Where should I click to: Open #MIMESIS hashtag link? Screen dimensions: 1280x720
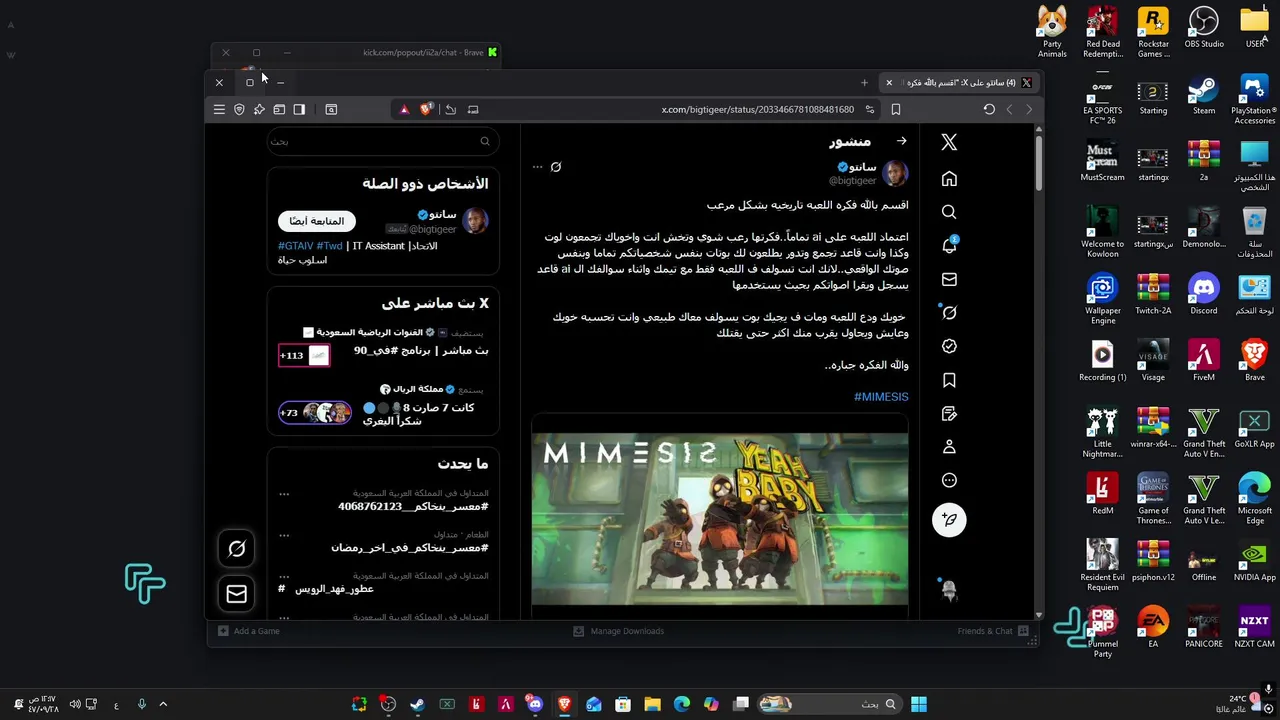click(x=881, y=397)
